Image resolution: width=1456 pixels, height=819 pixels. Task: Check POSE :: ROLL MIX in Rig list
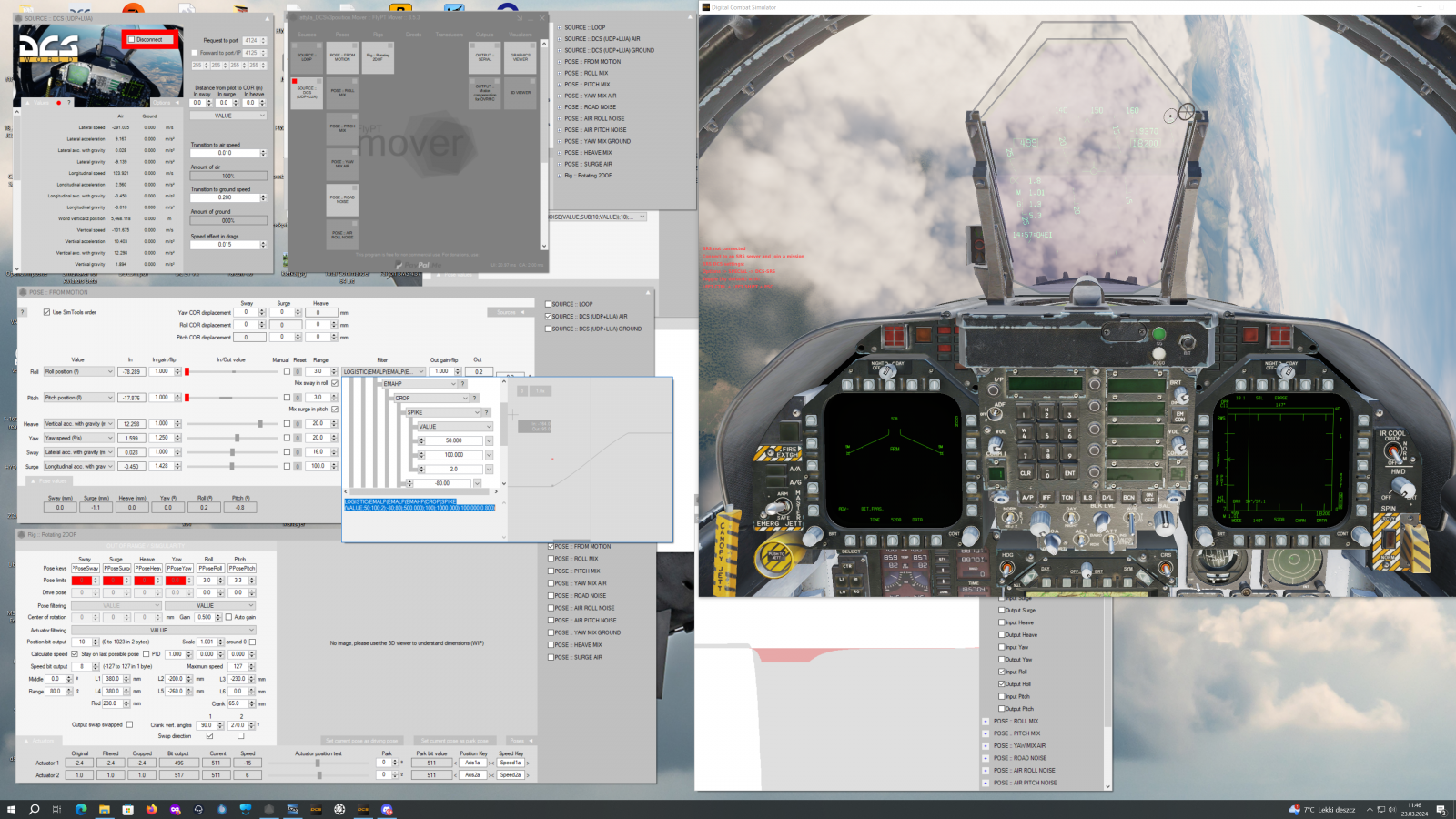(551, 559)
